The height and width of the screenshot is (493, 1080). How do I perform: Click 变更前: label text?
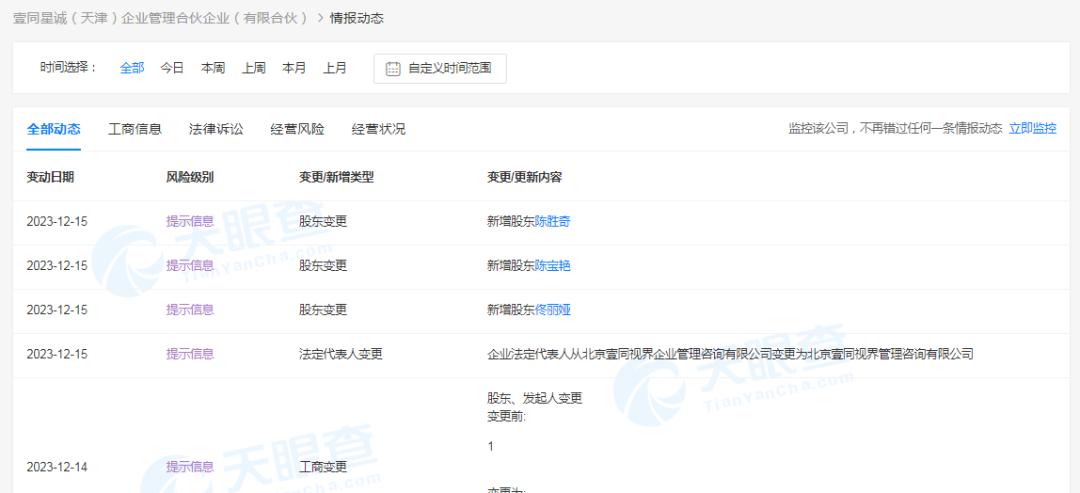click(507, 416)
